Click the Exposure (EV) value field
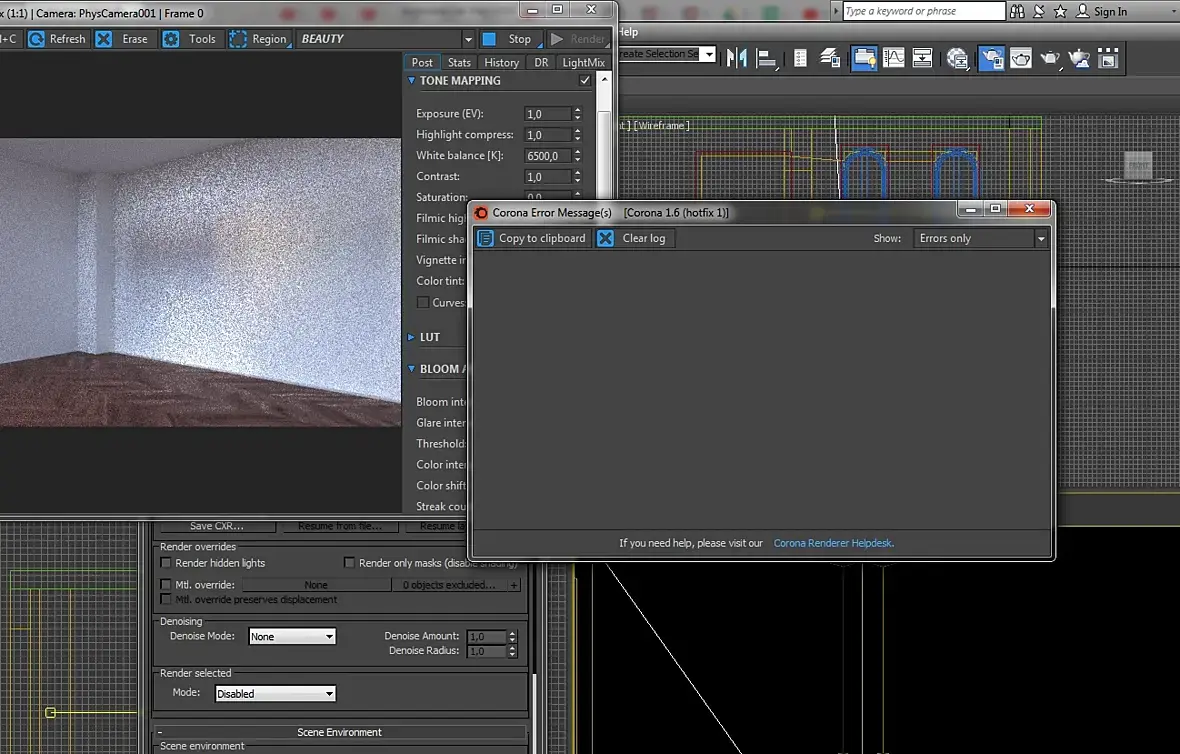This screenshot has width=1180, height=754. [547, 114]
